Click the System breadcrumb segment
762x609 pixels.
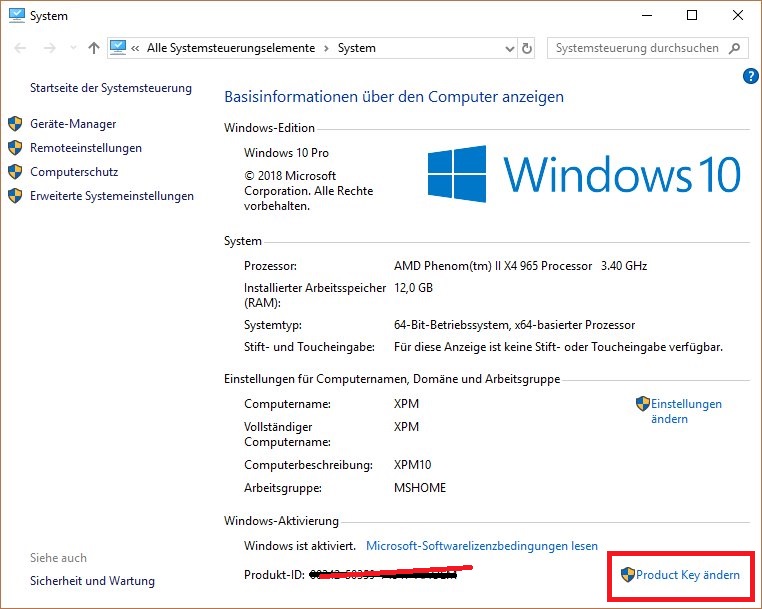(x=357, y=48)
